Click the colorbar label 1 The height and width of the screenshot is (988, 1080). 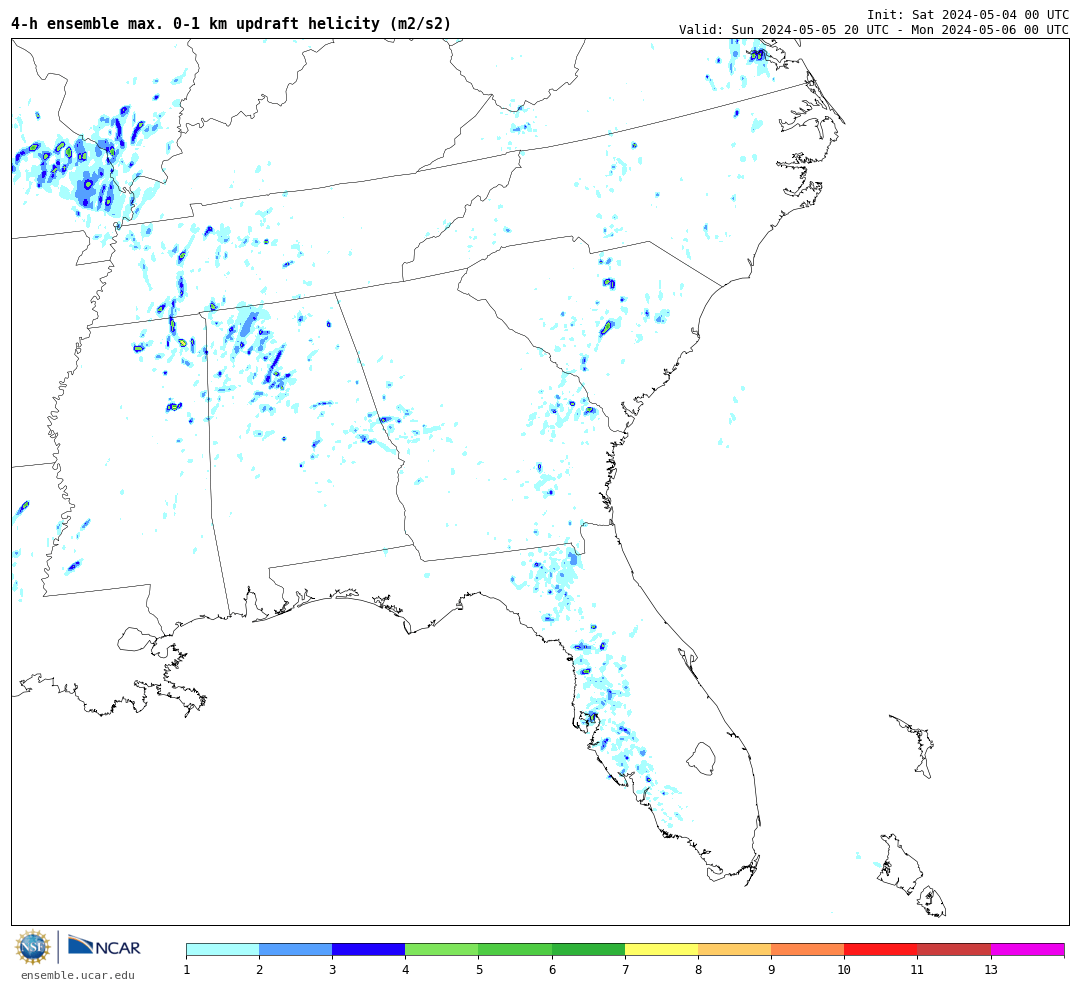(x=187, y=970)
